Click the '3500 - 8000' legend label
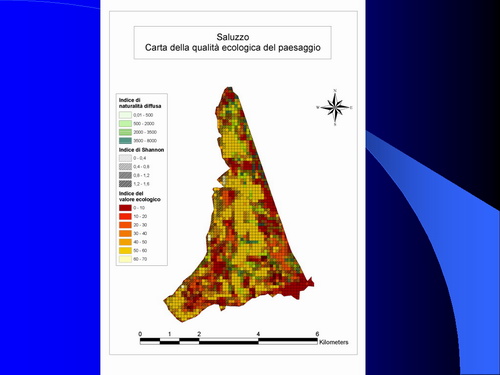The height and width of the screenshot is (375, 500). (x=145, y=141)
